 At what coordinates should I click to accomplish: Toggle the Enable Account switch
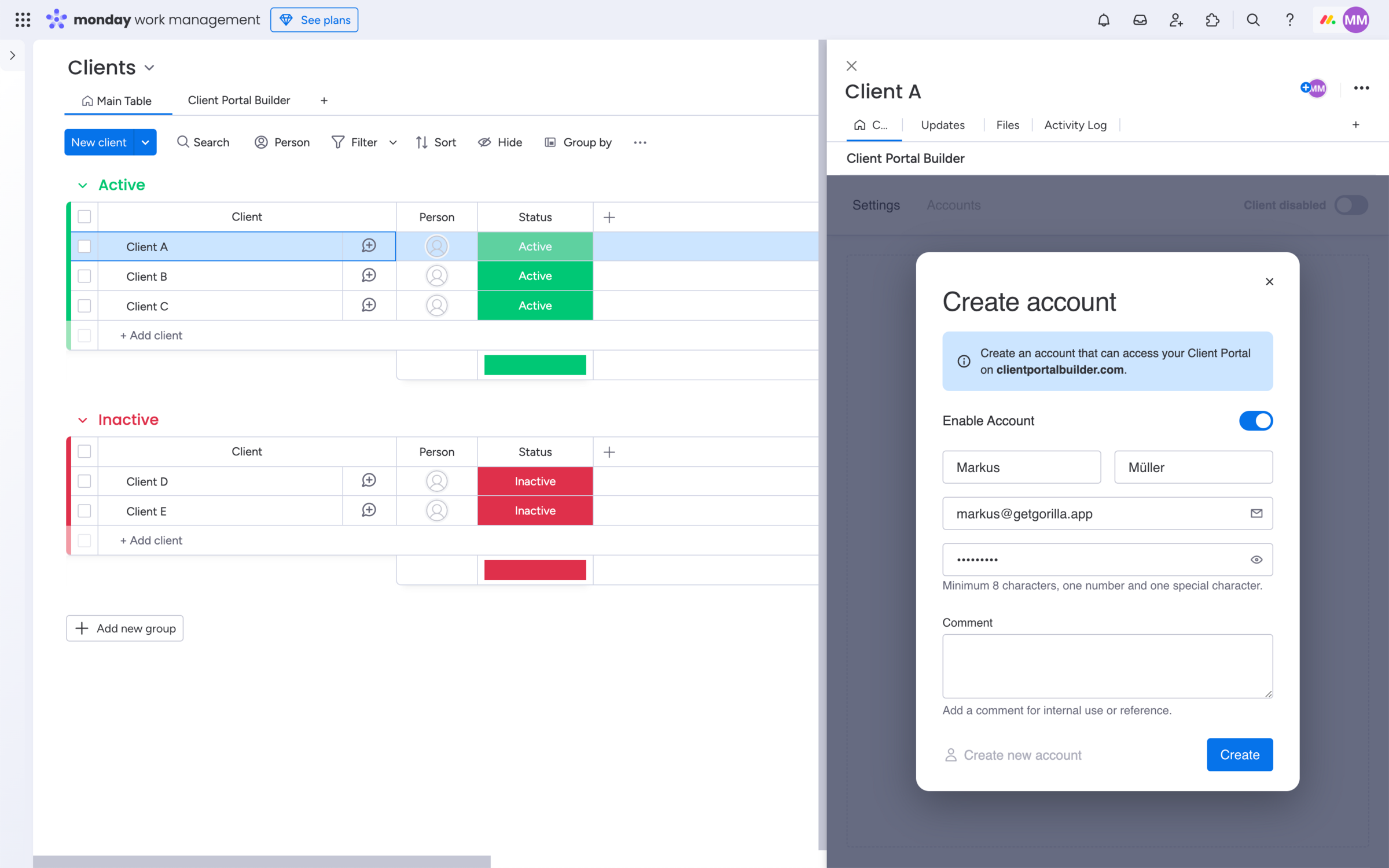click(1255, 421)
